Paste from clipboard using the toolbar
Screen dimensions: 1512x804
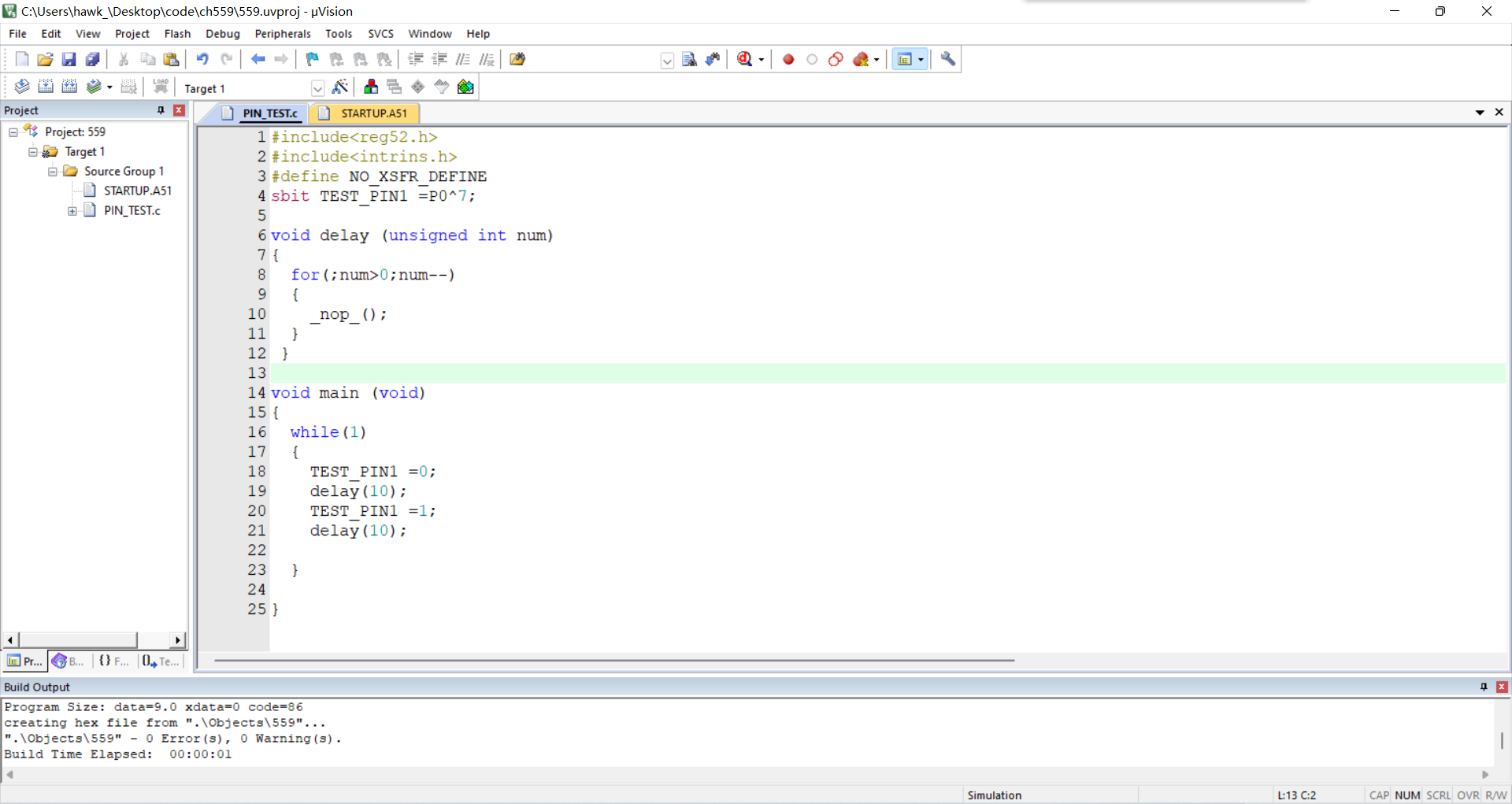point(171,59)
